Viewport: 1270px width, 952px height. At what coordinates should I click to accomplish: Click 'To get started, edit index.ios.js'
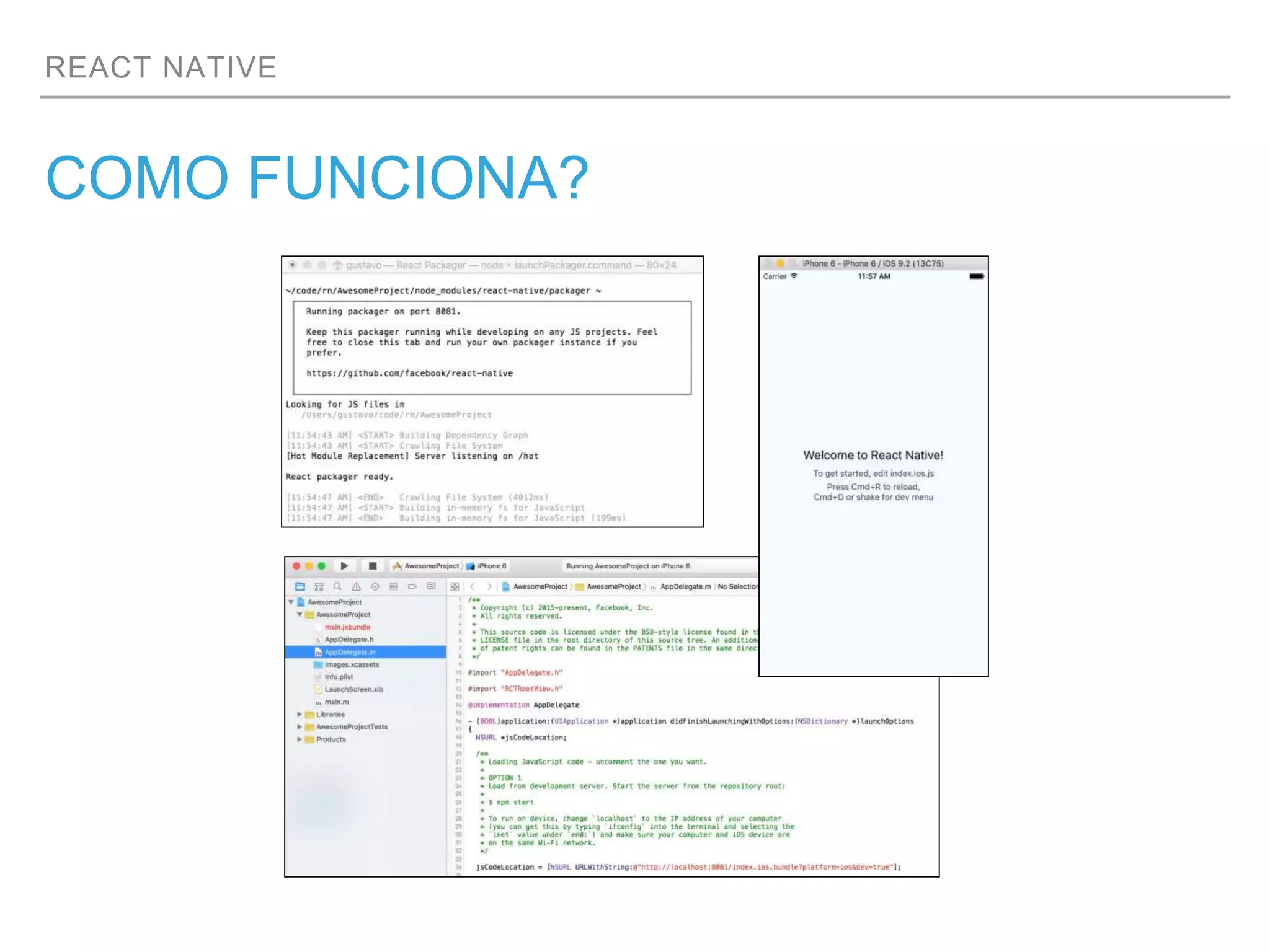pos(873,474)
